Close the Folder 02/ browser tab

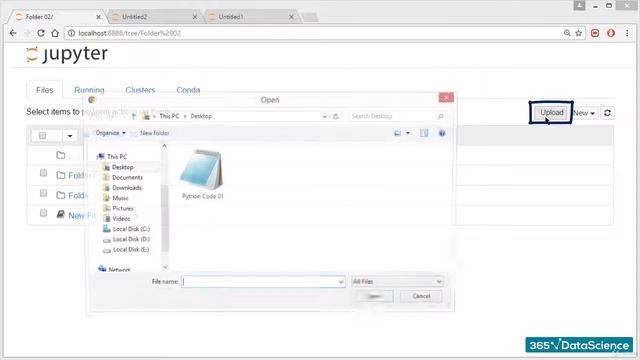(98, 17)
